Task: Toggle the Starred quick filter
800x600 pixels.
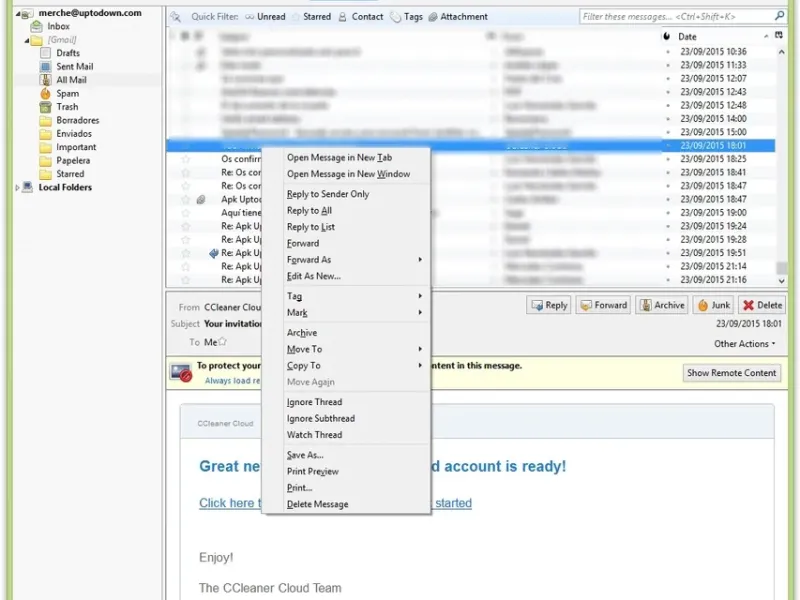Action: [x=311, y=17]
